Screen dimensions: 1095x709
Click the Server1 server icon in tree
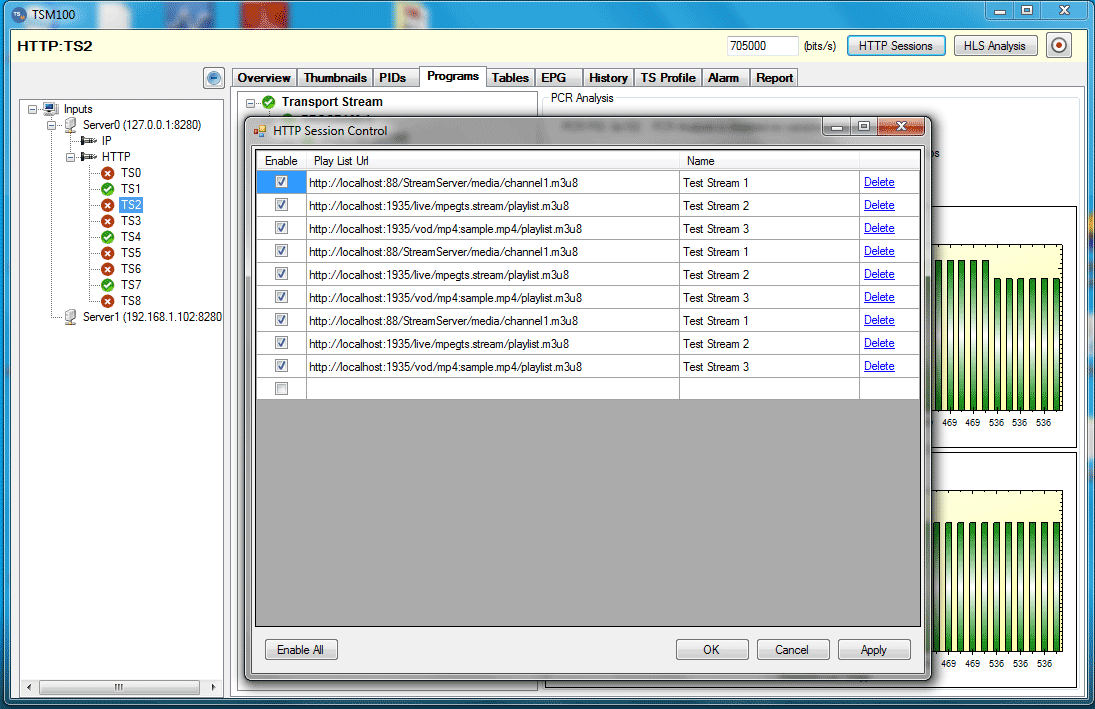click(x=70, y=317)
